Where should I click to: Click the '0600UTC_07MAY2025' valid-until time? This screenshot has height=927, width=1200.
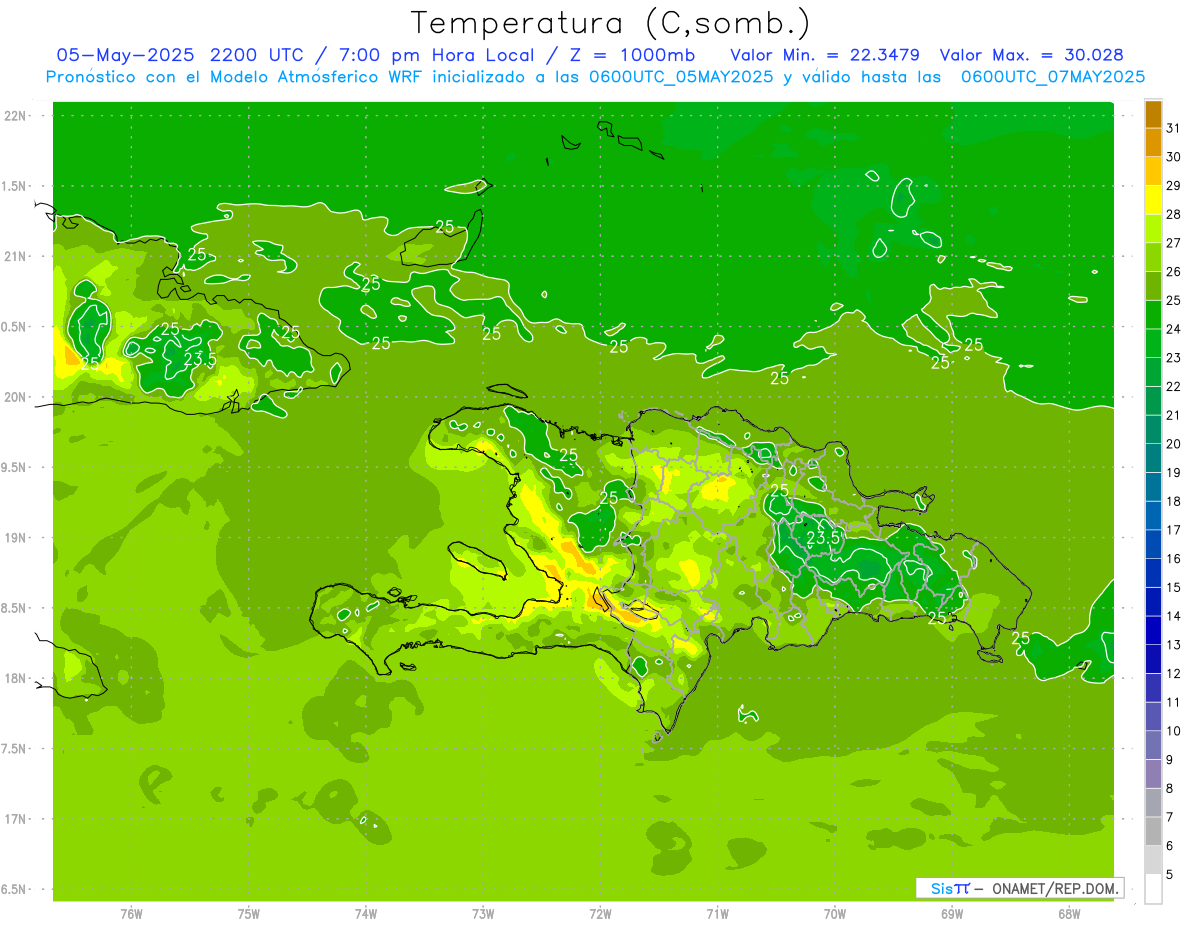point(1053,76)
